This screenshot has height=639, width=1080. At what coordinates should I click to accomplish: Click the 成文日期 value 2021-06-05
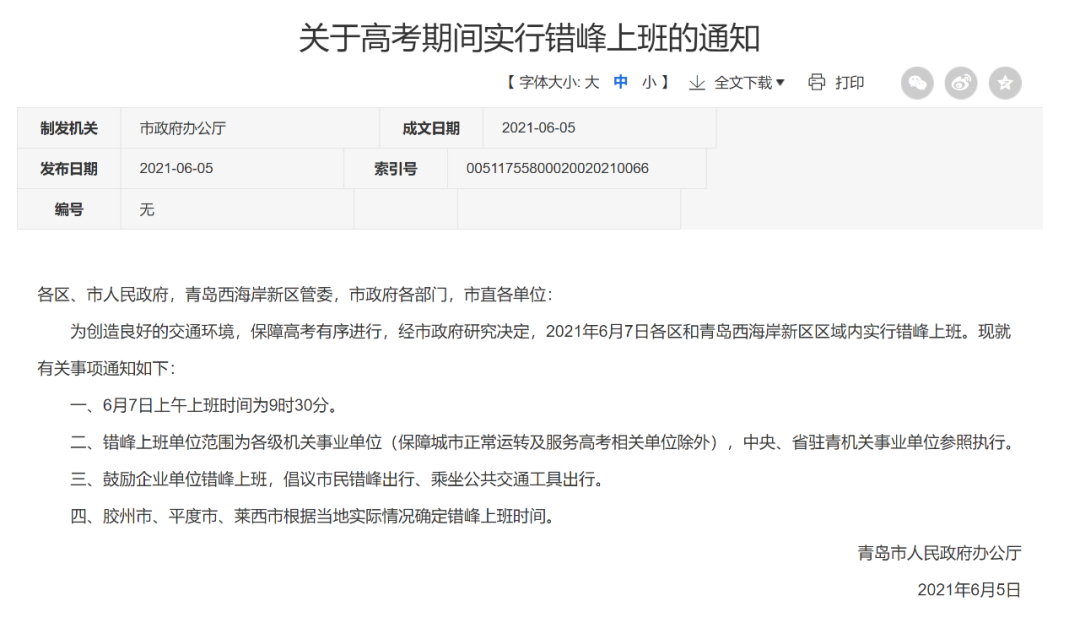pyautogui.click(x=538, y=128)
